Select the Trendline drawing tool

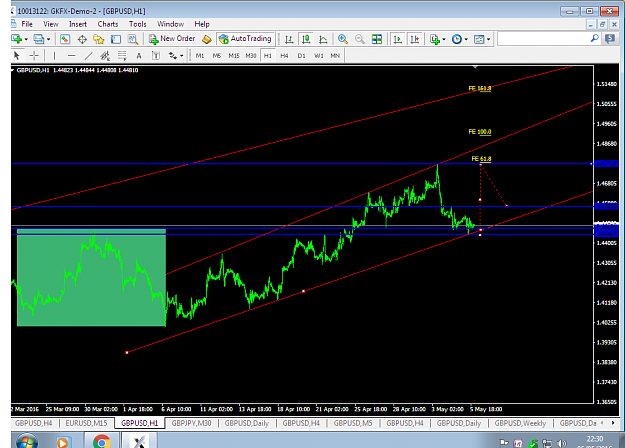88,55
